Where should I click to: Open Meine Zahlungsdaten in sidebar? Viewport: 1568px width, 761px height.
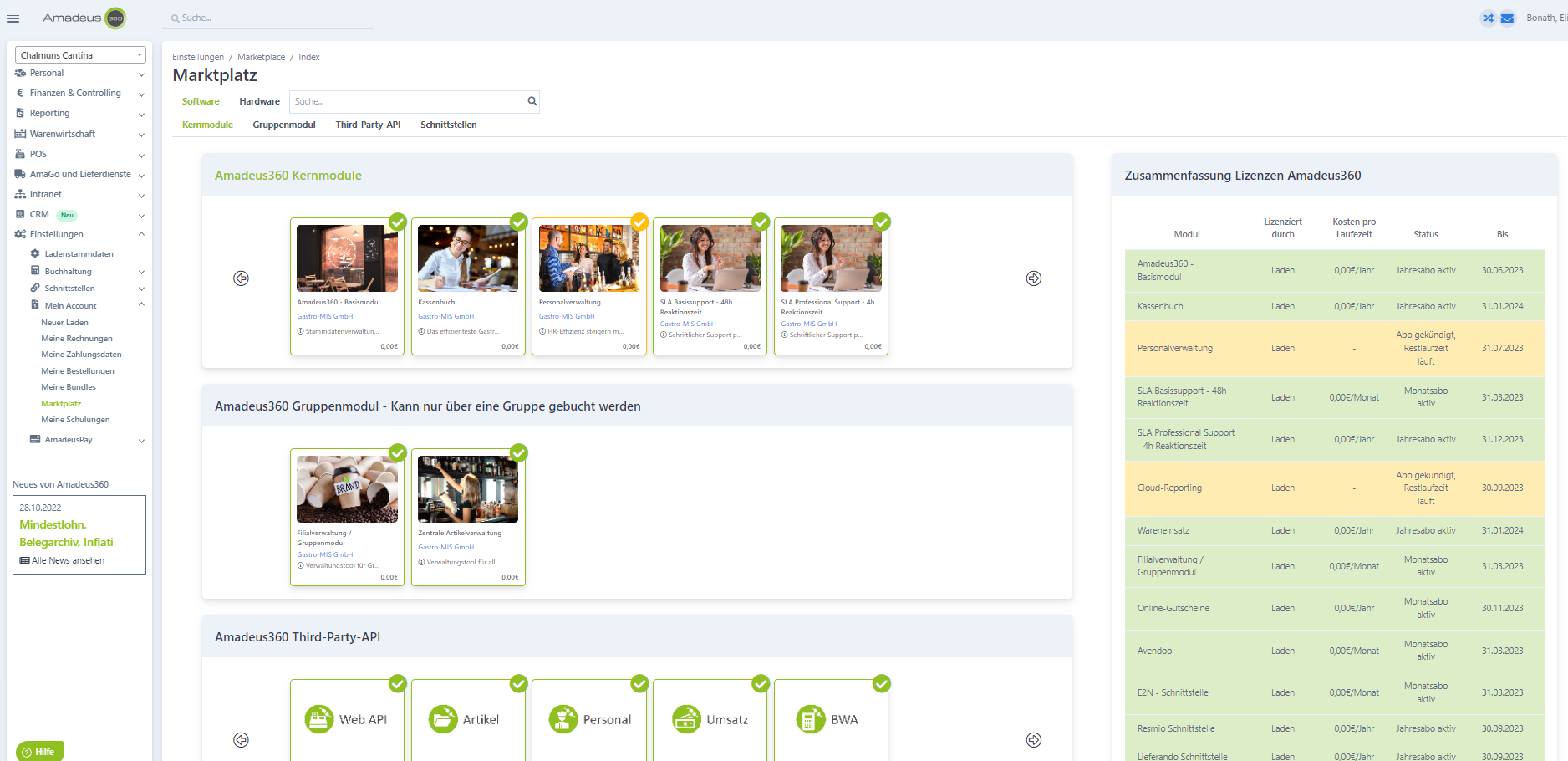pyautogui.click(x=81, y=355)
